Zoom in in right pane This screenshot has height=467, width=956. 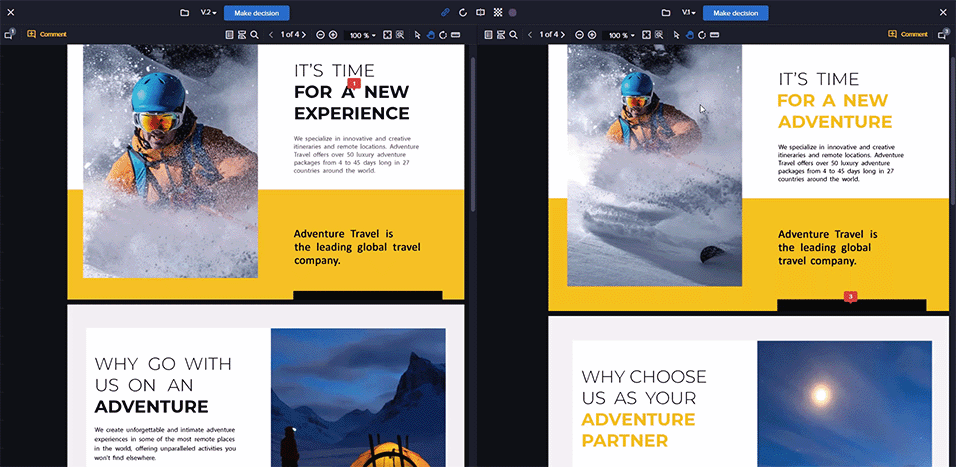pyautogui.click(x=592, y=35)
